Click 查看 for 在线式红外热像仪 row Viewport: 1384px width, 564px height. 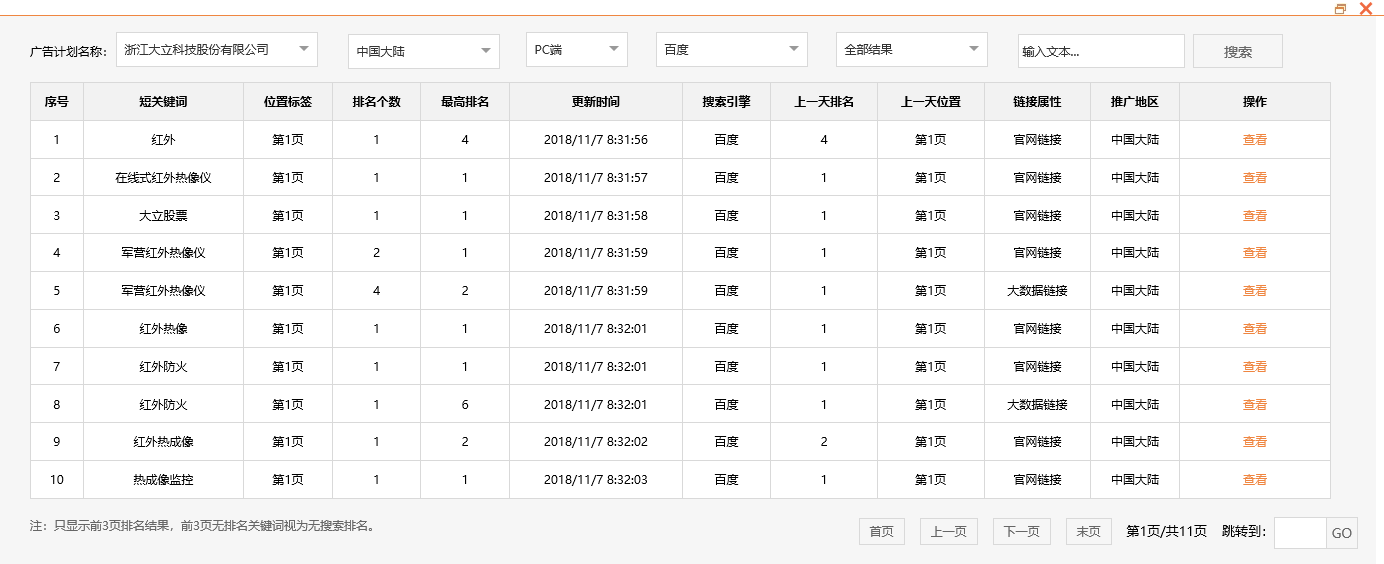[x=1255, y=178]
